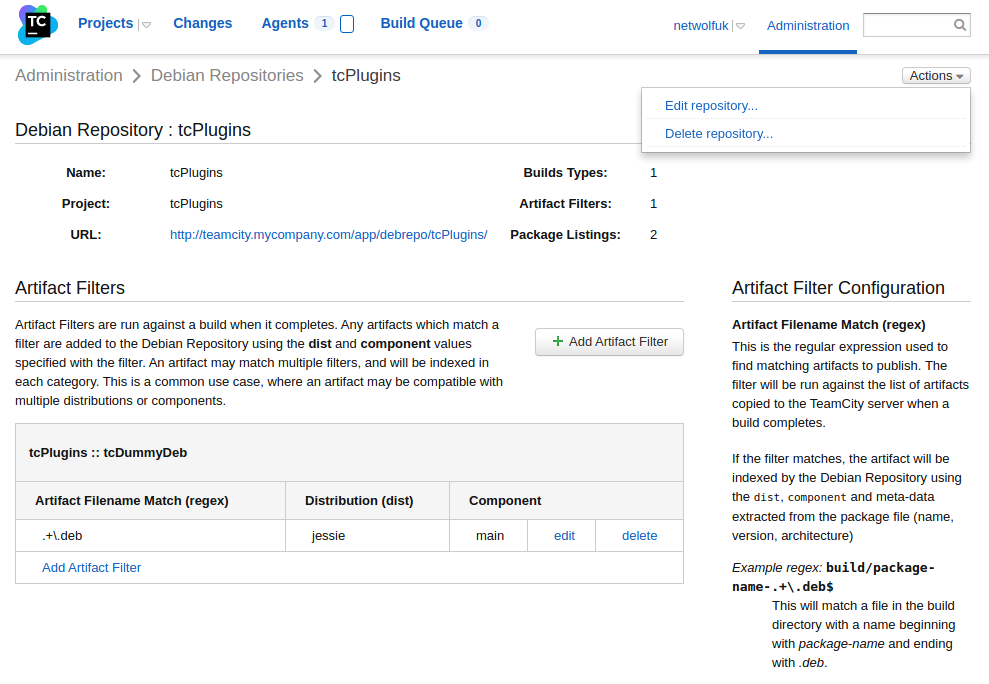Click the Artifact Filters section heading

[70, 288]
